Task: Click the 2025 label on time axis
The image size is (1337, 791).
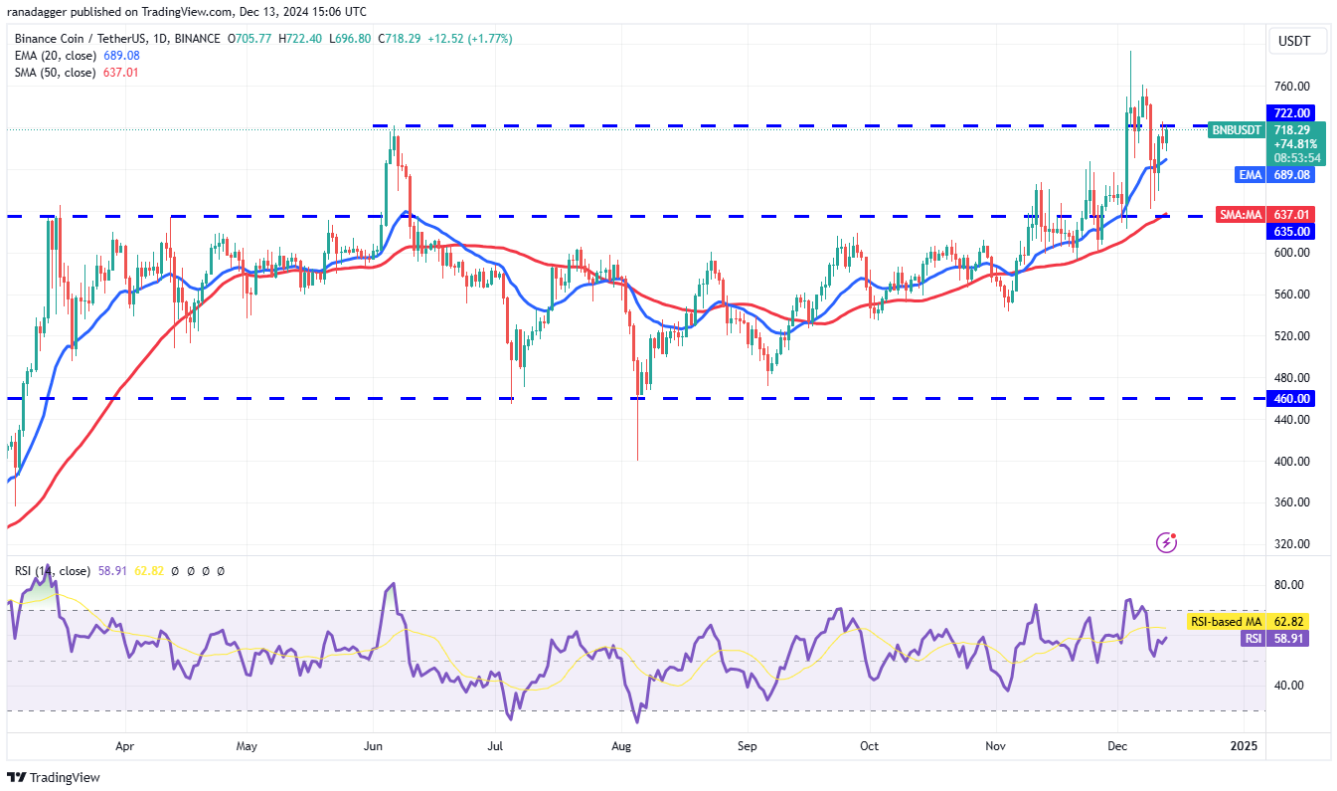Action: click(1243, 746)
